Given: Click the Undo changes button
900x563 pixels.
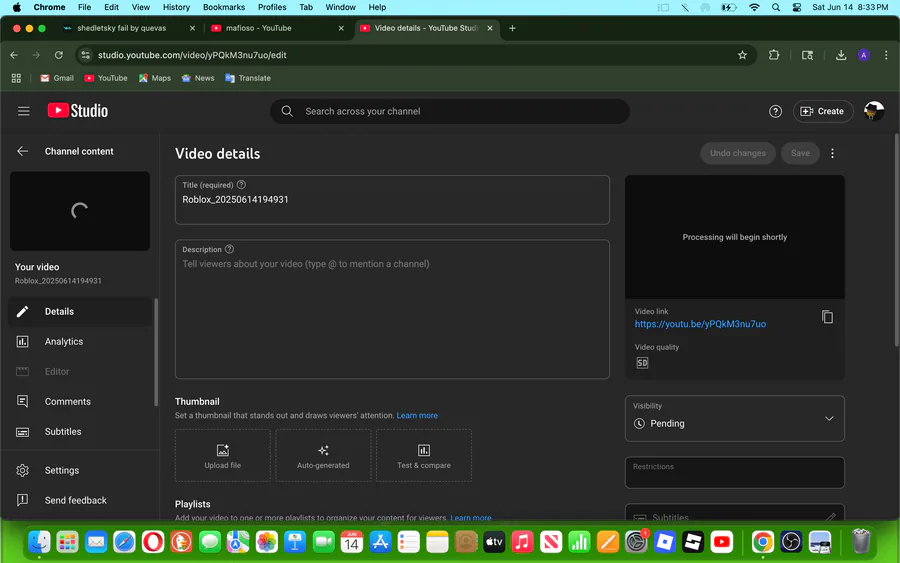Looking at the screenshot, I should (738, 153).
